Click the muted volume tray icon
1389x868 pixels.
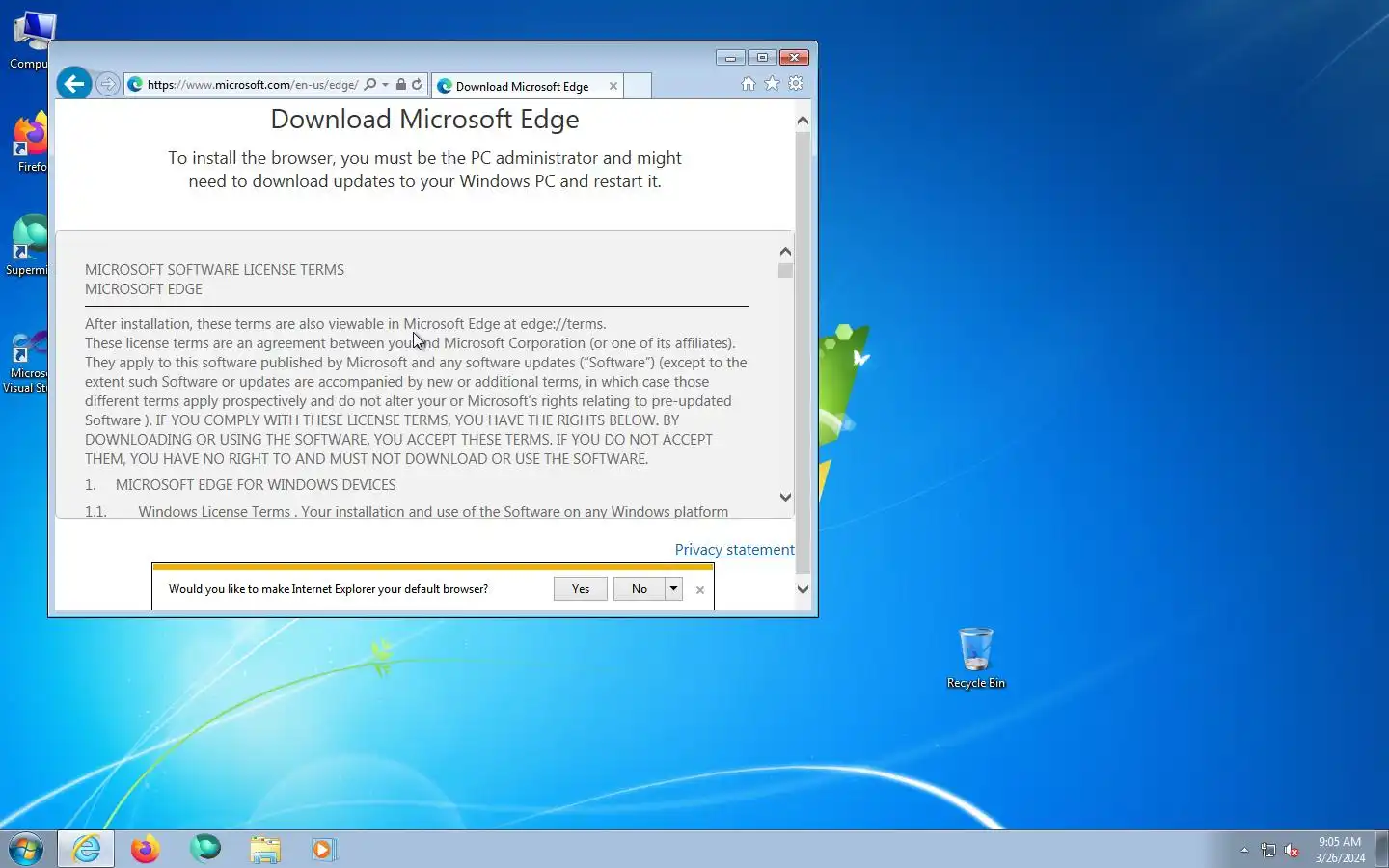(1293, 850)
